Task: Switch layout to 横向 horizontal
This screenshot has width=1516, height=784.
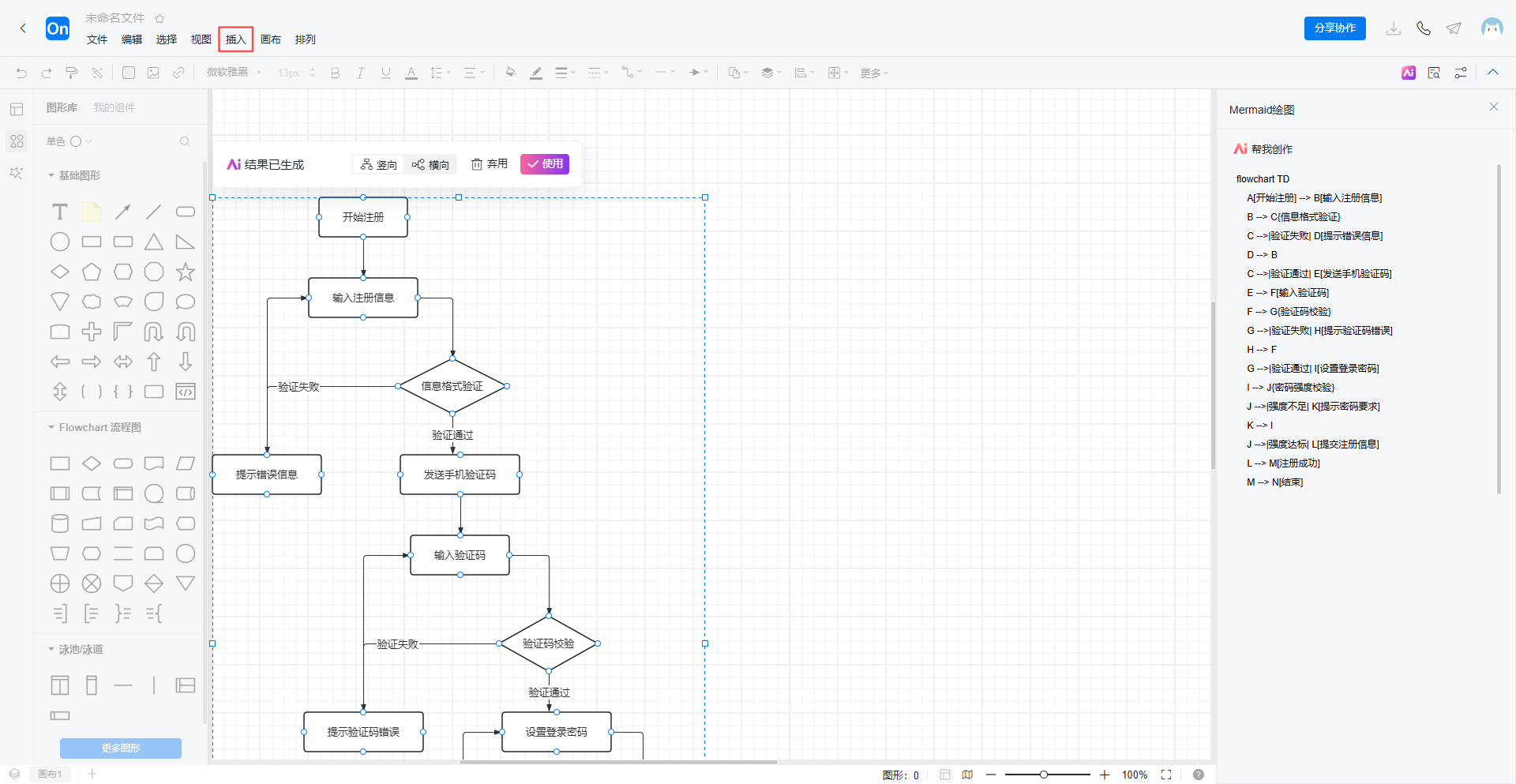Action: [431, 164]
